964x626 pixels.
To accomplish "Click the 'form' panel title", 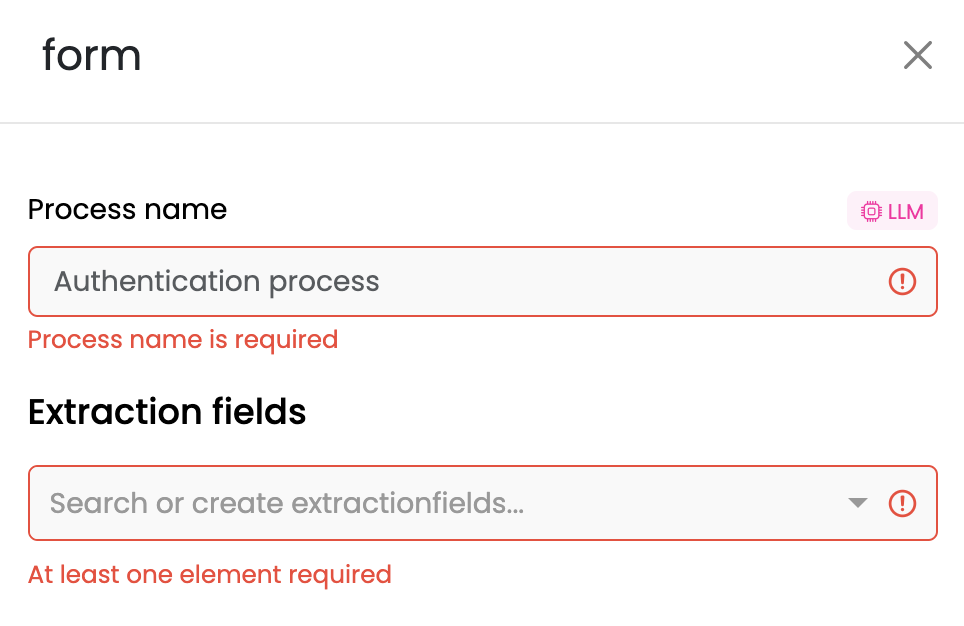I will pyautogui.click(x=92, y=55).
